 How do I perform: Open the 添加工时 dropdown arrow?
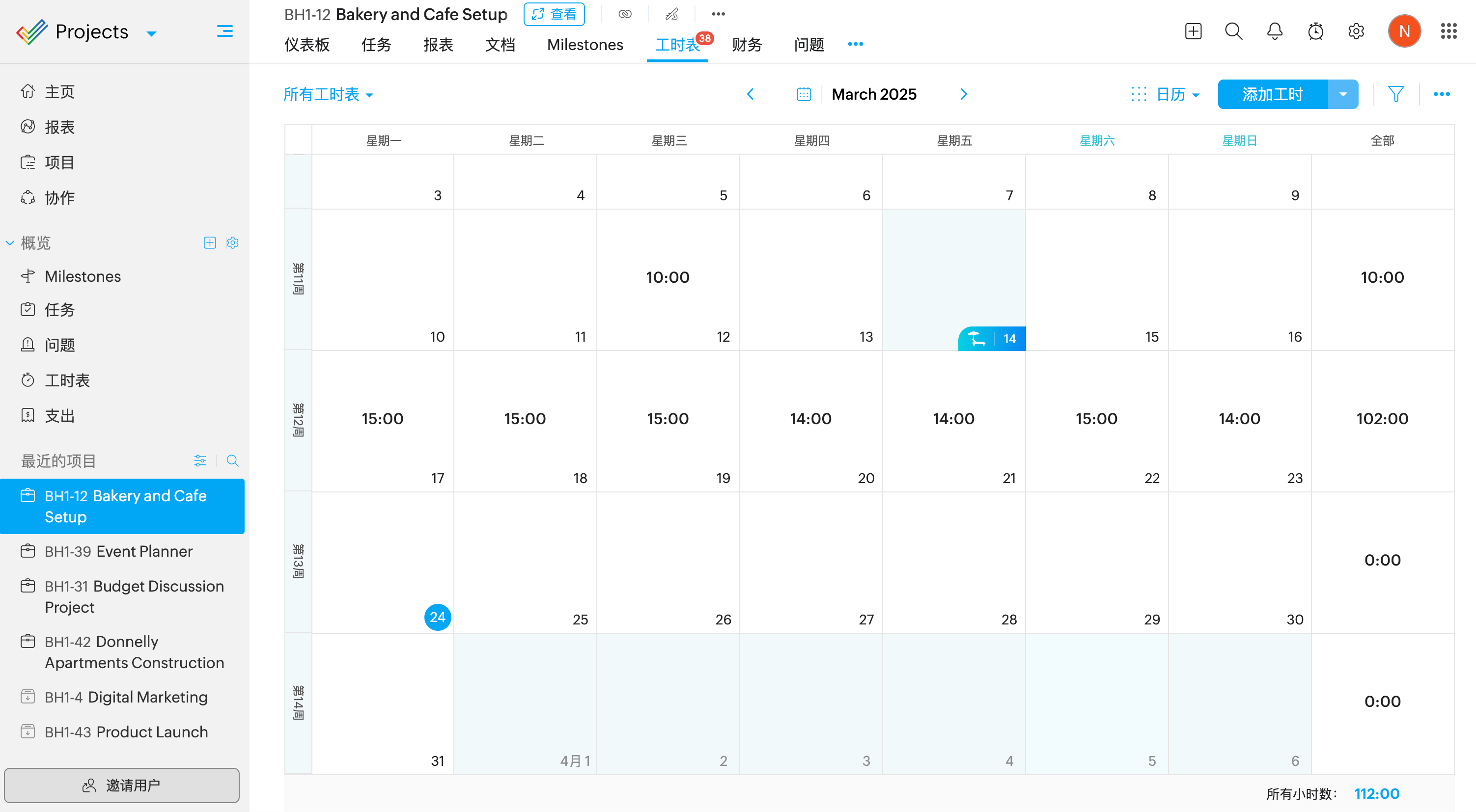point(1342,94)
